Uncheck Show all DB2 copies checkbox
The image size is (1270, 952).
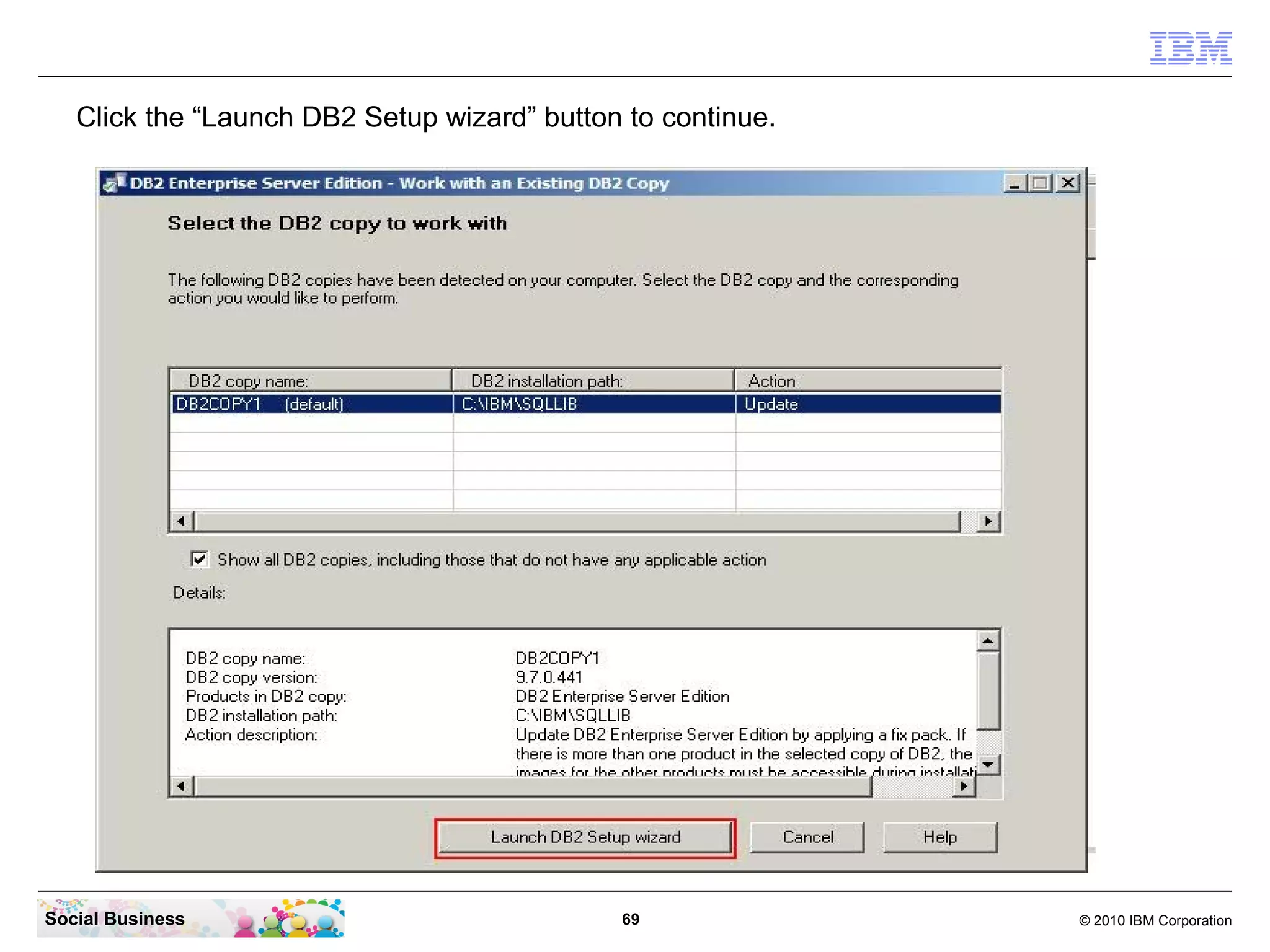(199, 559)
